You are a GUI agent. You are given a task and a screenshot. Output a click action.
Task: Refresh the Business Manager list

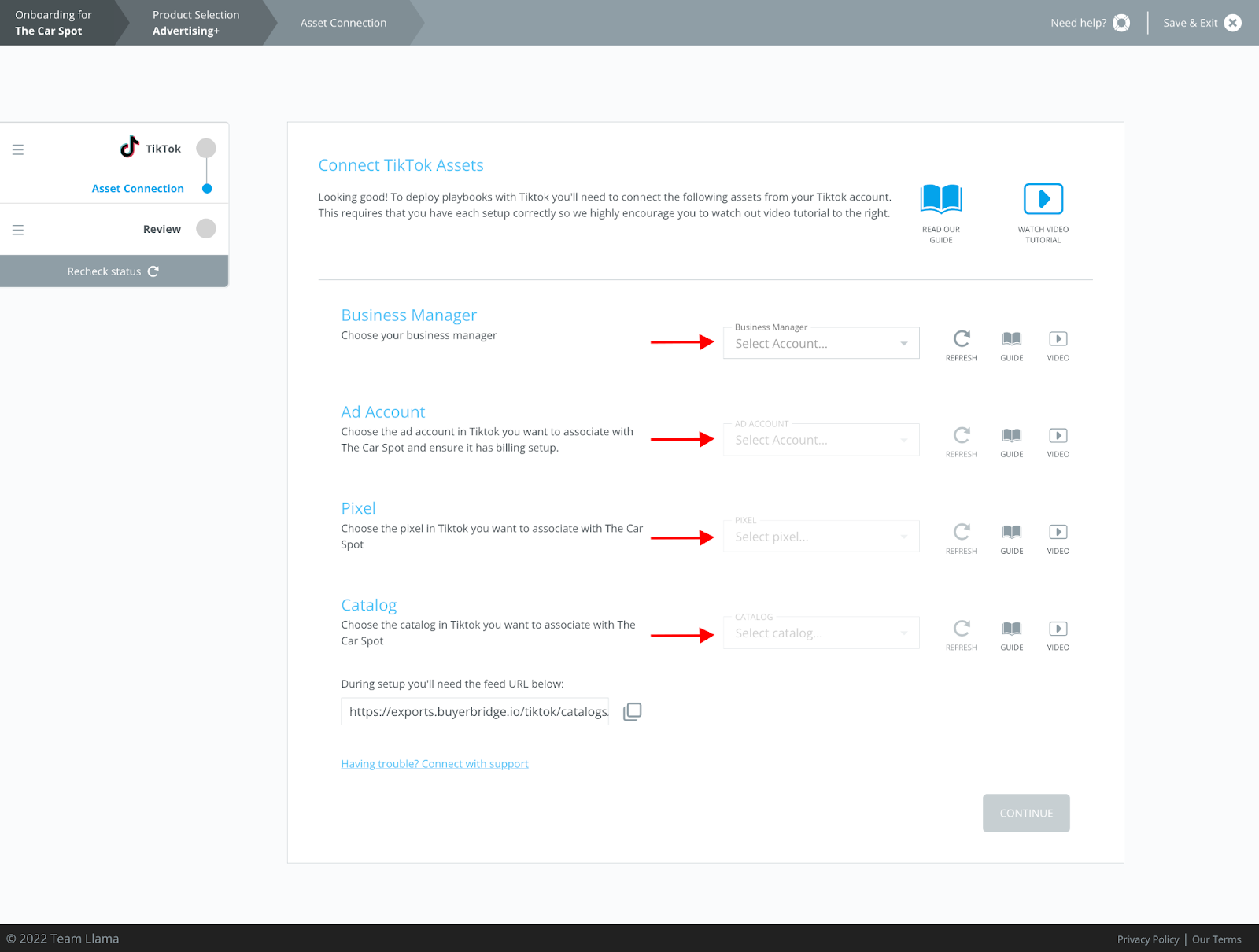(x=962, y=339)
